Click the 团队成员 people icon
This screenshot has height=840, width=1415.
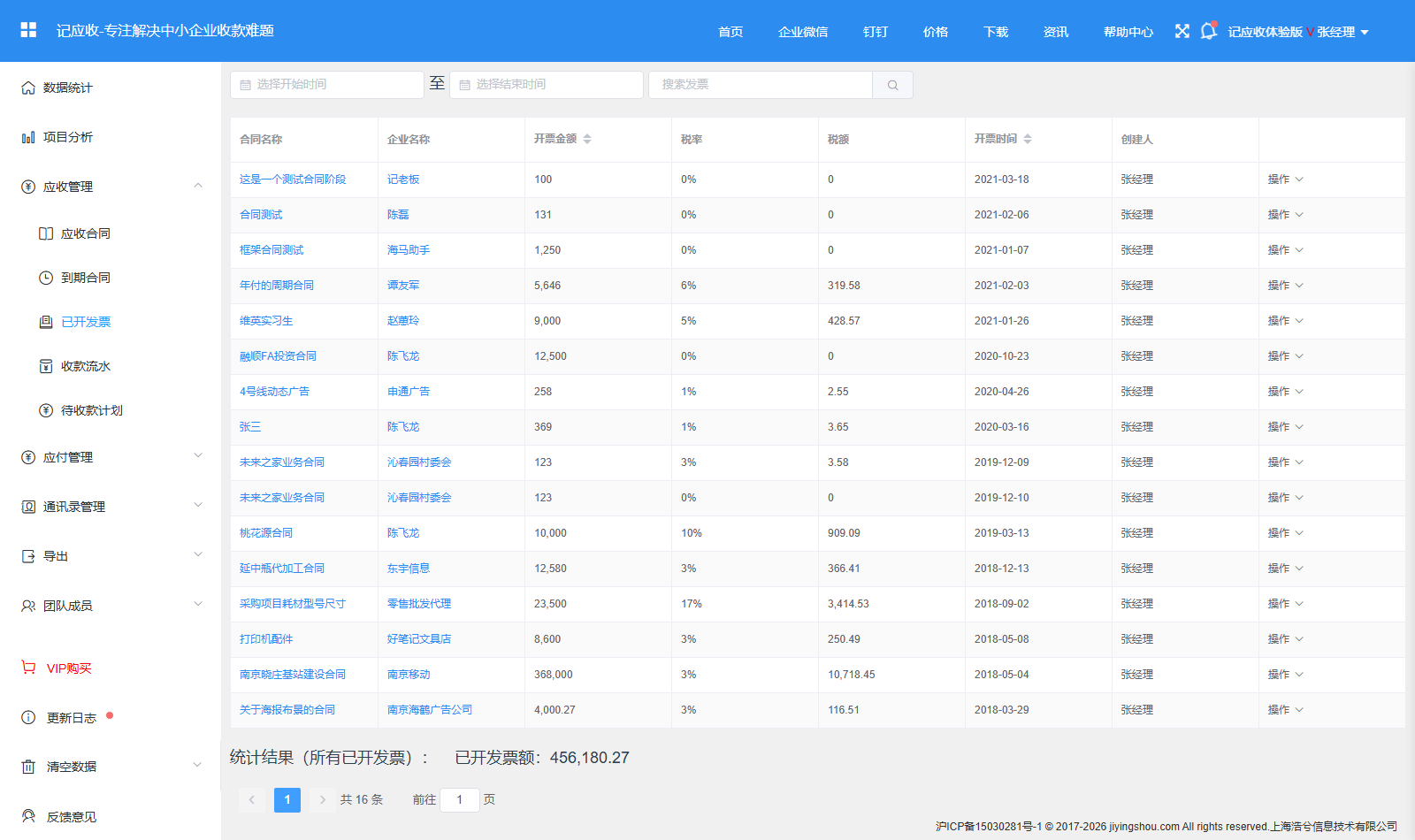click(x=28, y=606)
